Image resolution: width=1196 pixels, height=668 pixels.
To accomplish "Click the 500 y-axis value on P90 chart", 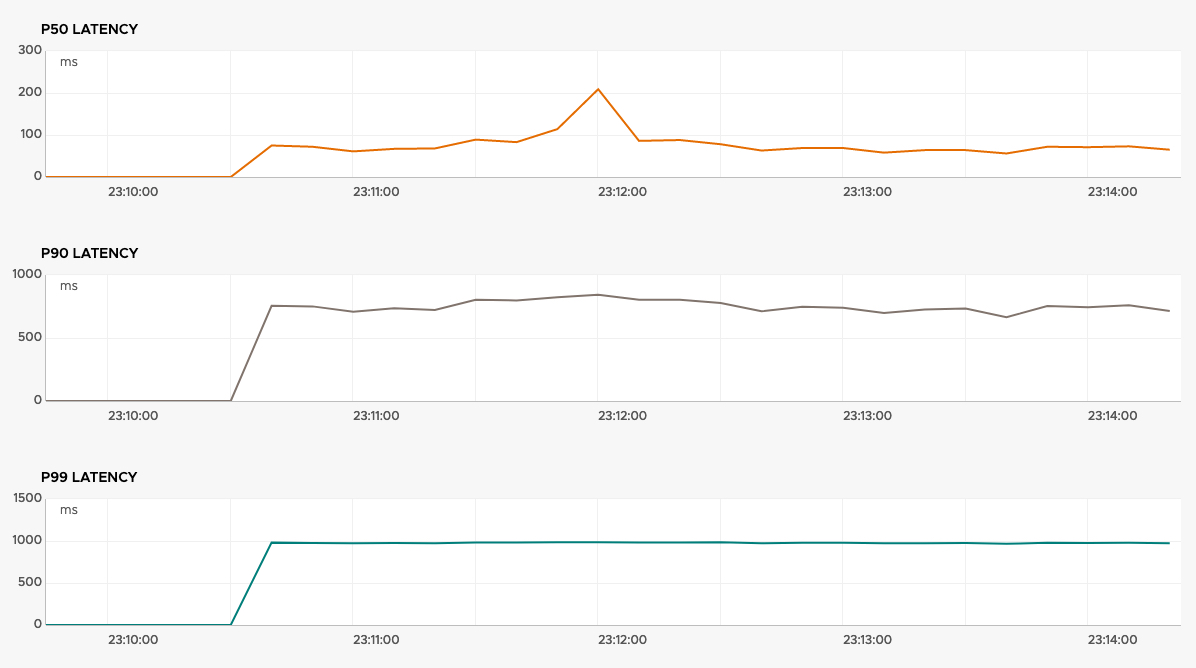I will click(x=30, y=337).
